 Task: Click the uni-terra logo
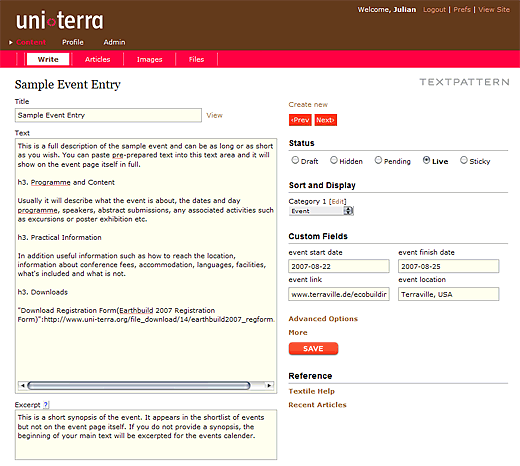point(60,21)
